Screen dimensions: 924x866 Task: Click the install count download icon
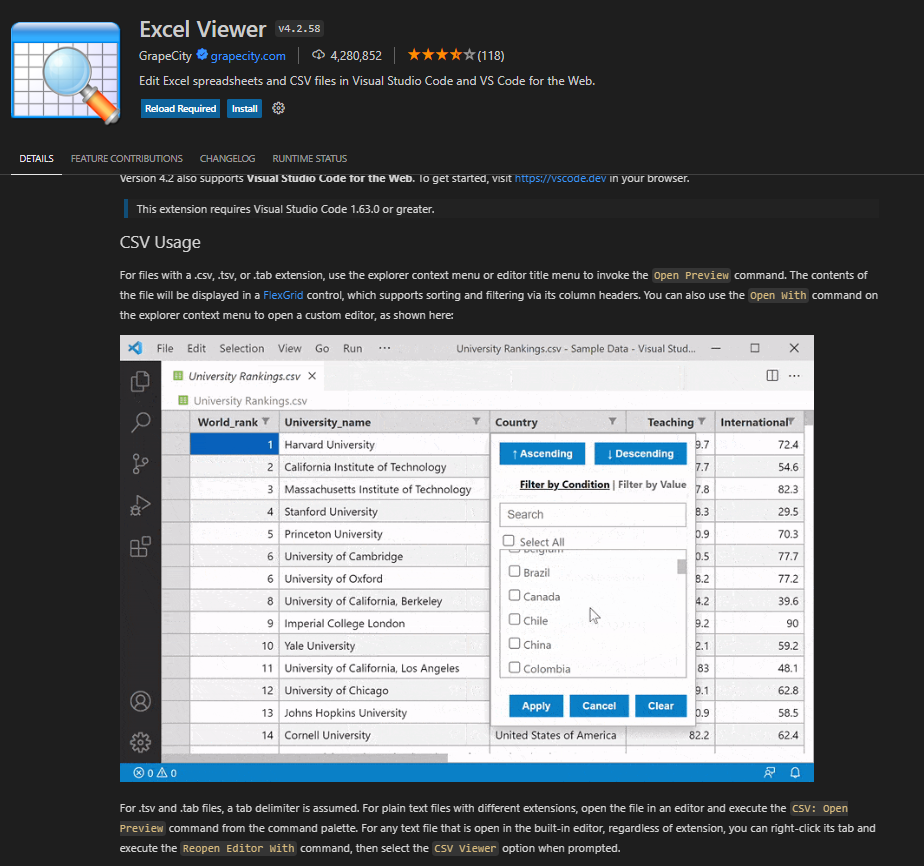[318, 55]
